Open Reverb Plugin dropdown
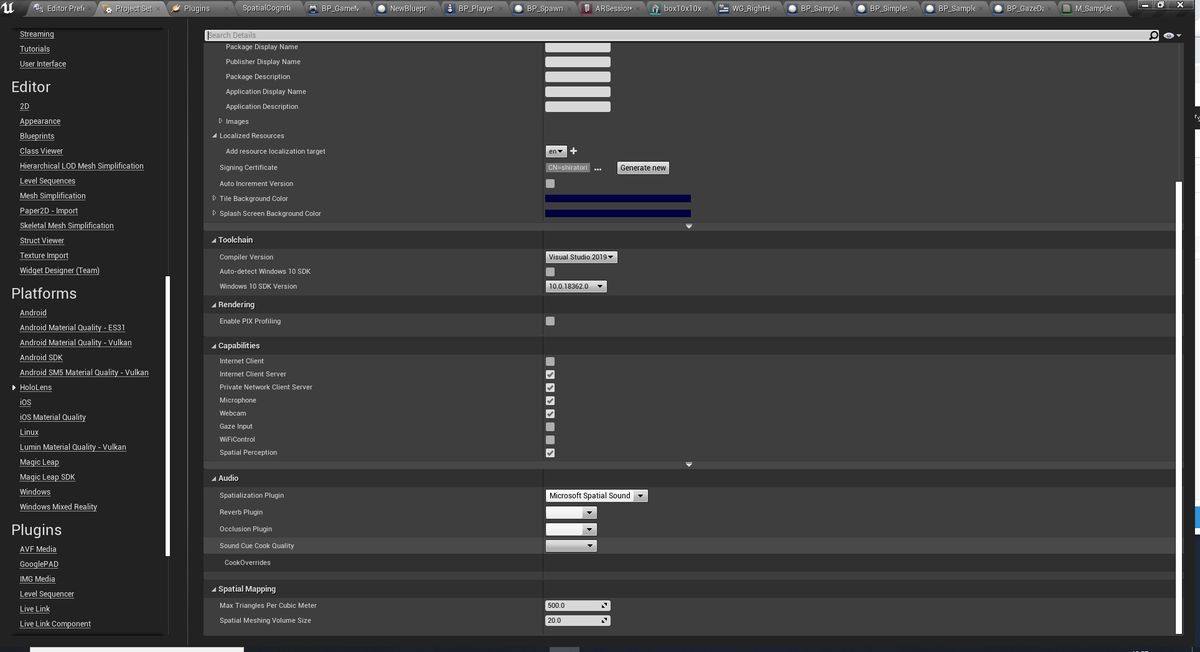Viewport: 1200px width, 652px height. [x=571, y=512]
